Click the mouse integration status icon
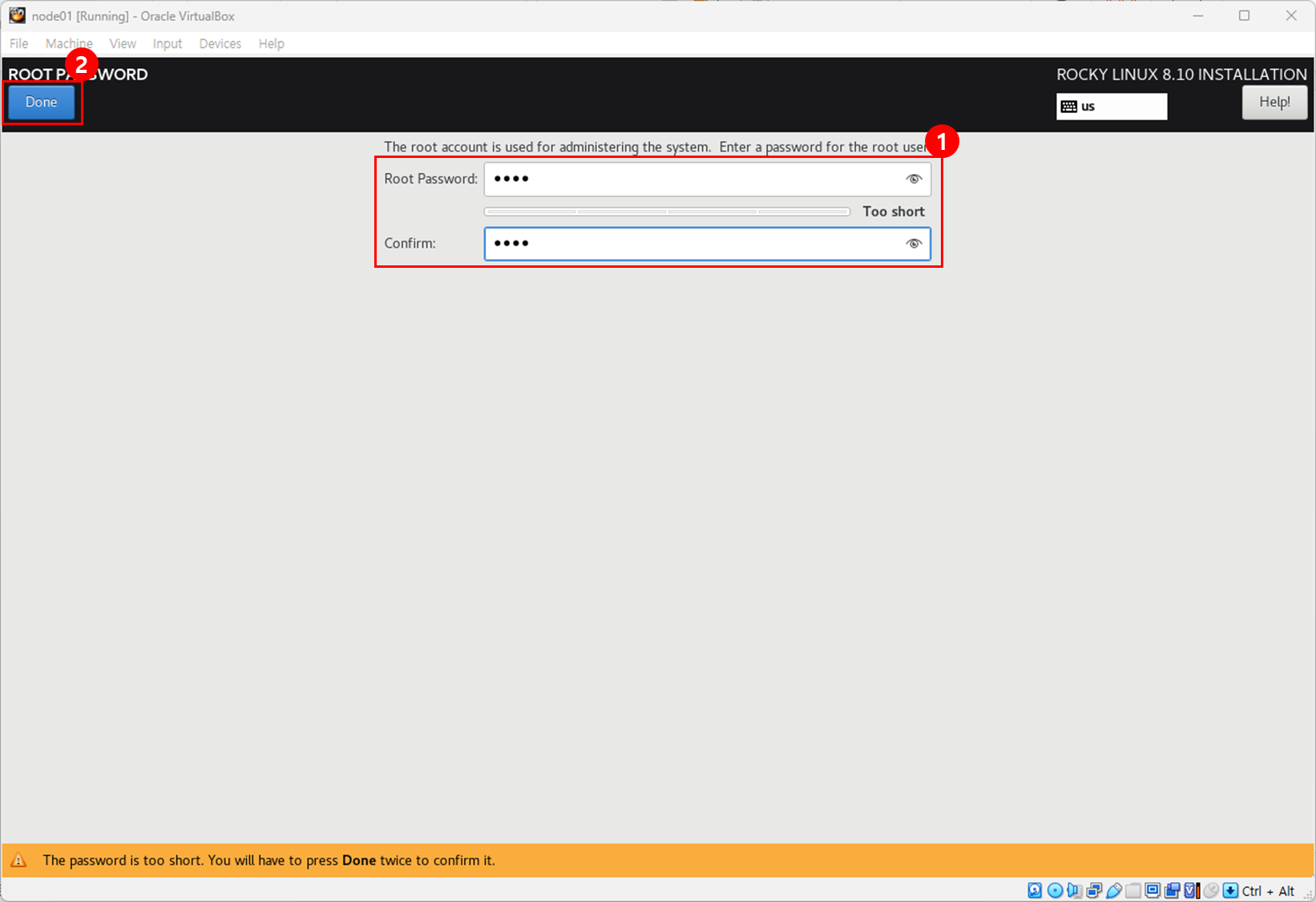The width and height of the screenshot is (1316, 902). coord(1211,890)
